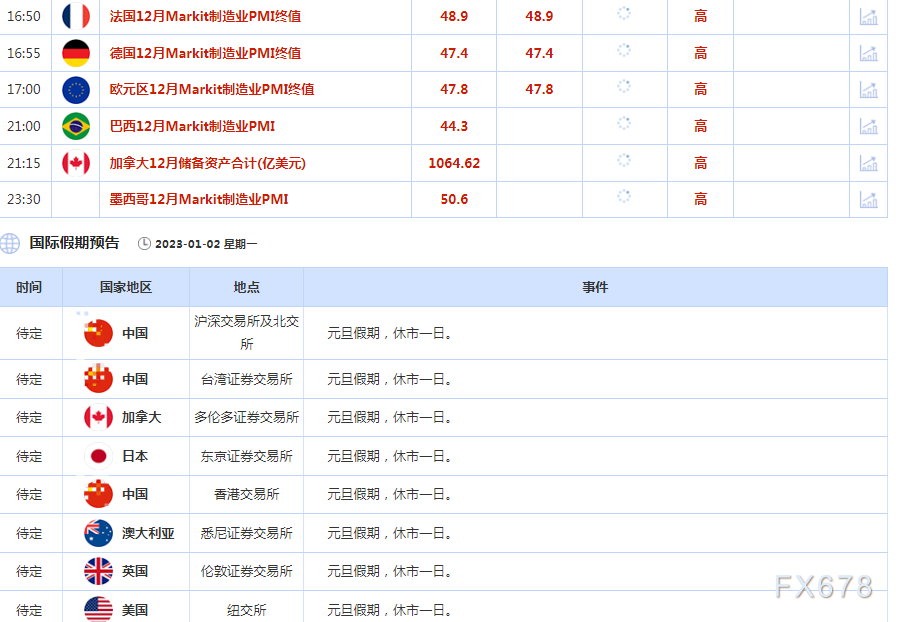This screenshot has height=622, width=903.
Task: Click the clock icon beside 2023-01-02
Action: (x=144, y=244)
